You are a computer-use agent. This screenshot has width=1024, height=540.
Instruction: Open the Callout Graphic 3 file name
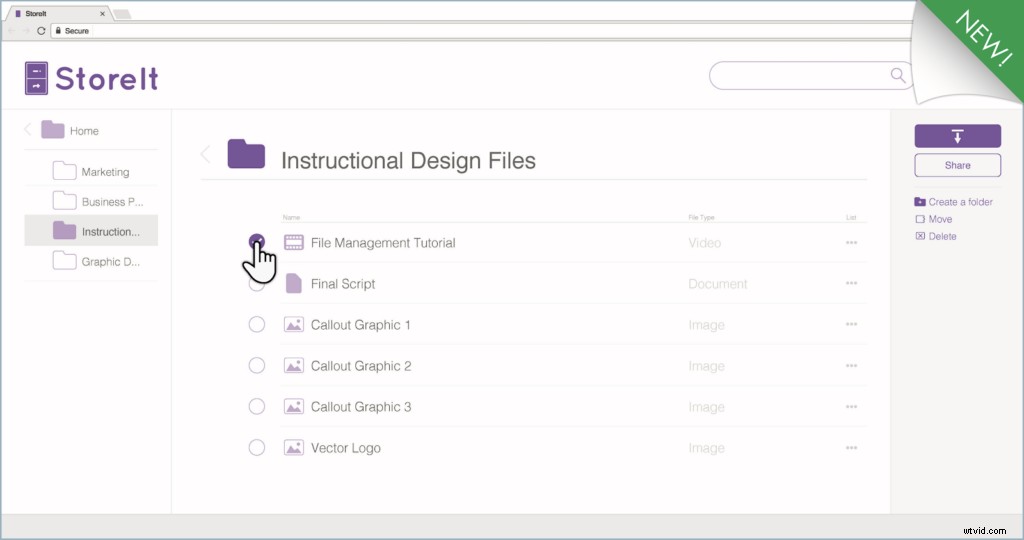click(x=361, y=407)
